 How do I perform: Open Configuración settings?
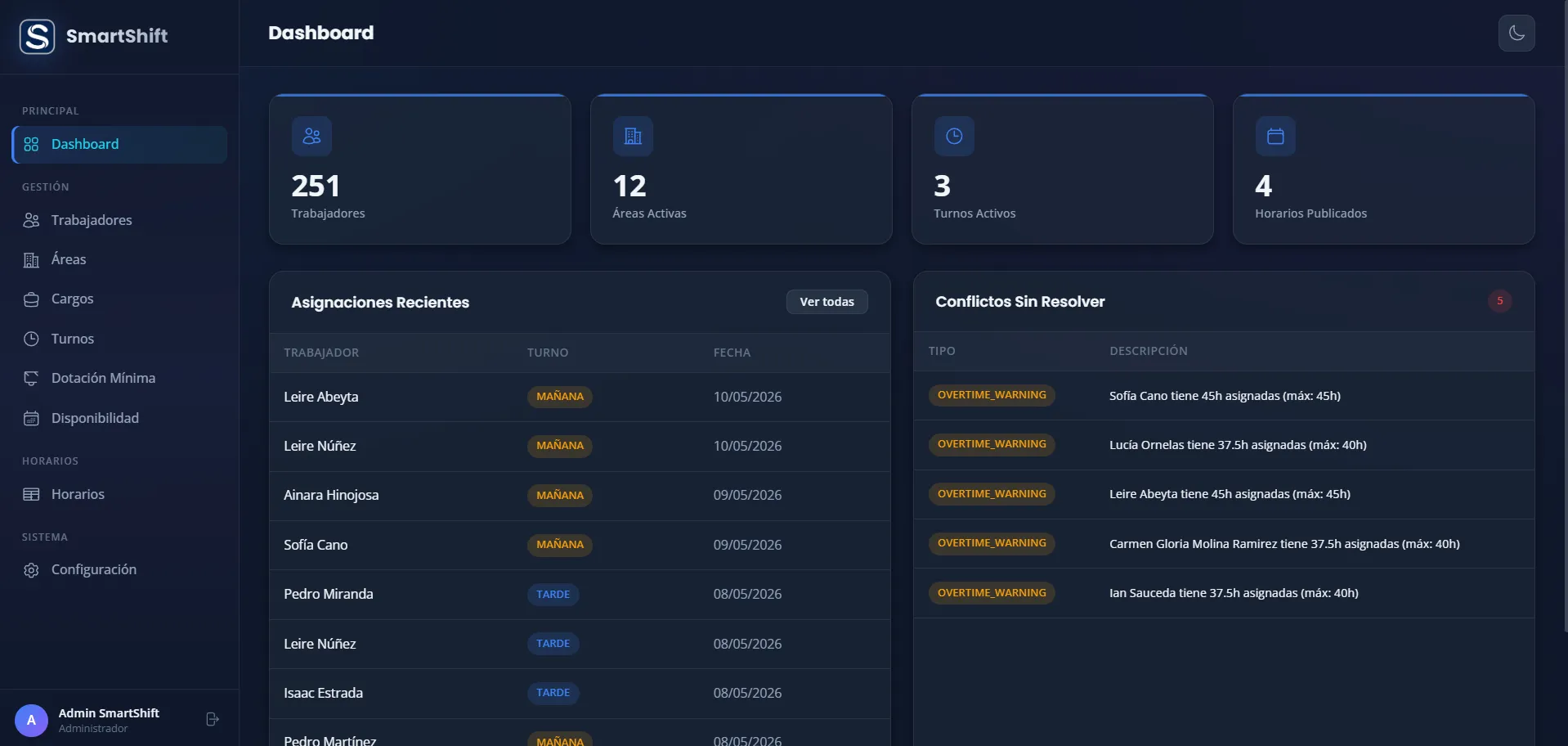coord(119,569)
